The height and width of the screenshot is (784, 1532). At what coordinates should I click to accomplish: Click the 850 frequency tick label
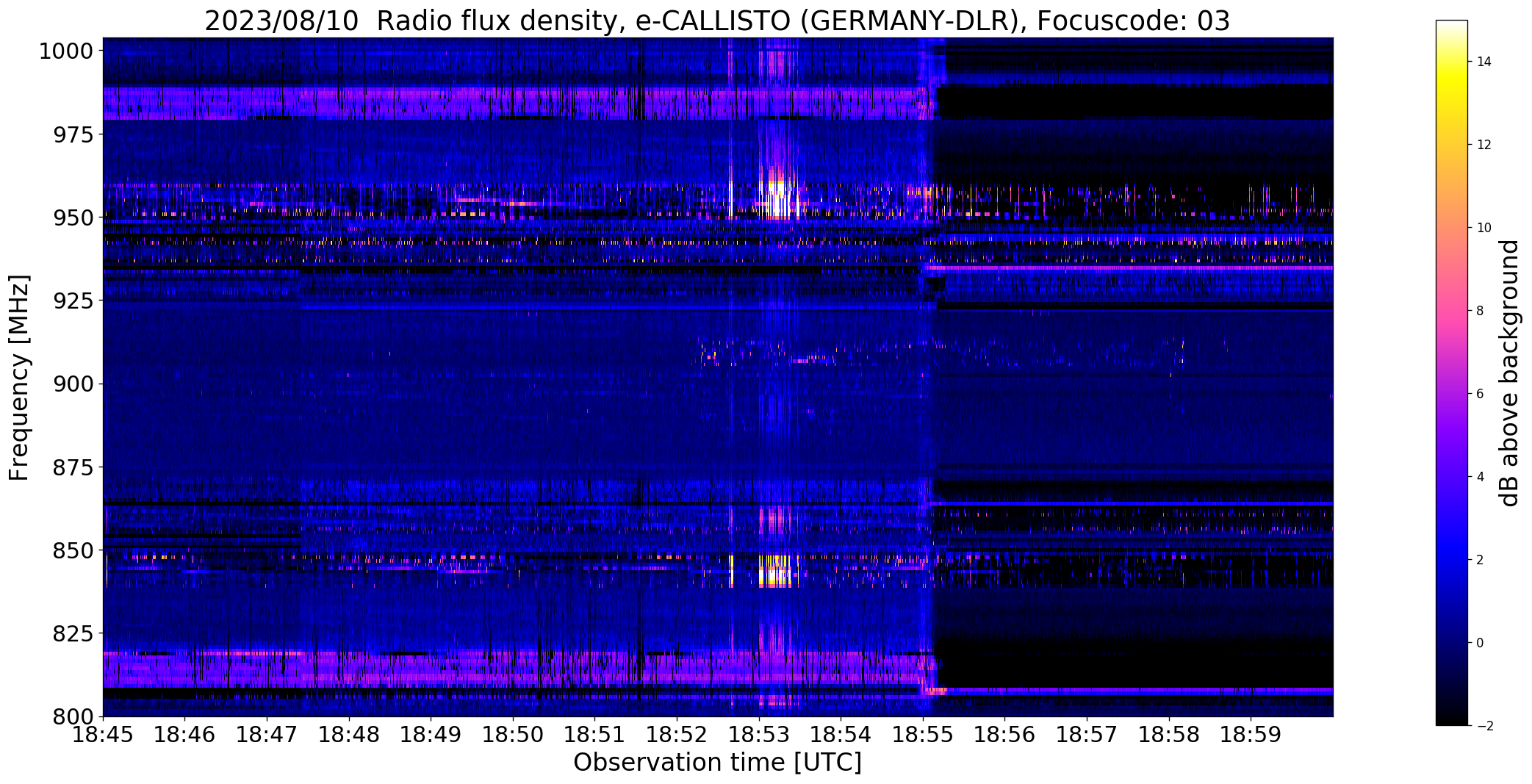pyautogui.click(x=73, y=550)
